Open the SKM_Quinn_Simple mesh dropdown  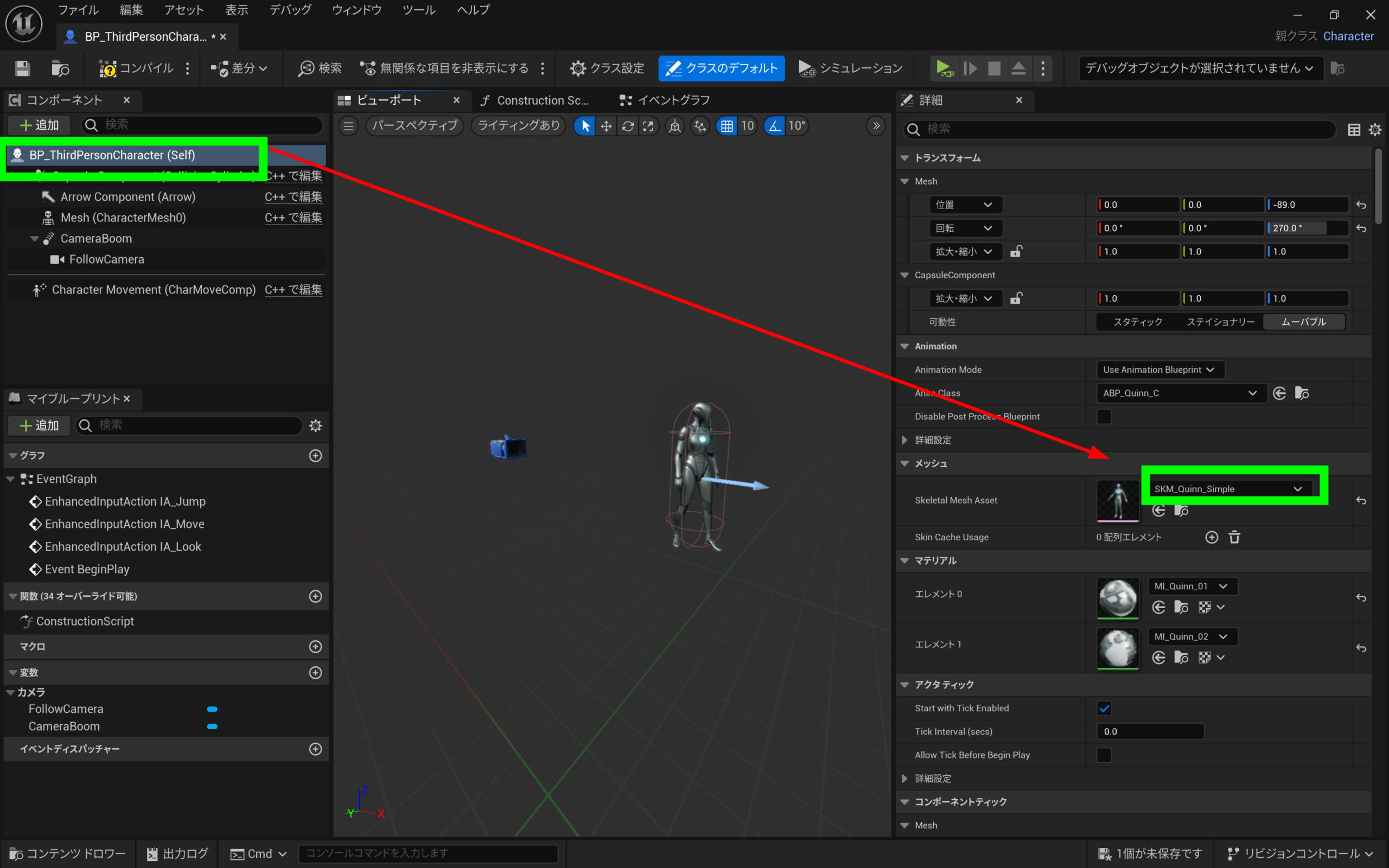click(1228, 489)
